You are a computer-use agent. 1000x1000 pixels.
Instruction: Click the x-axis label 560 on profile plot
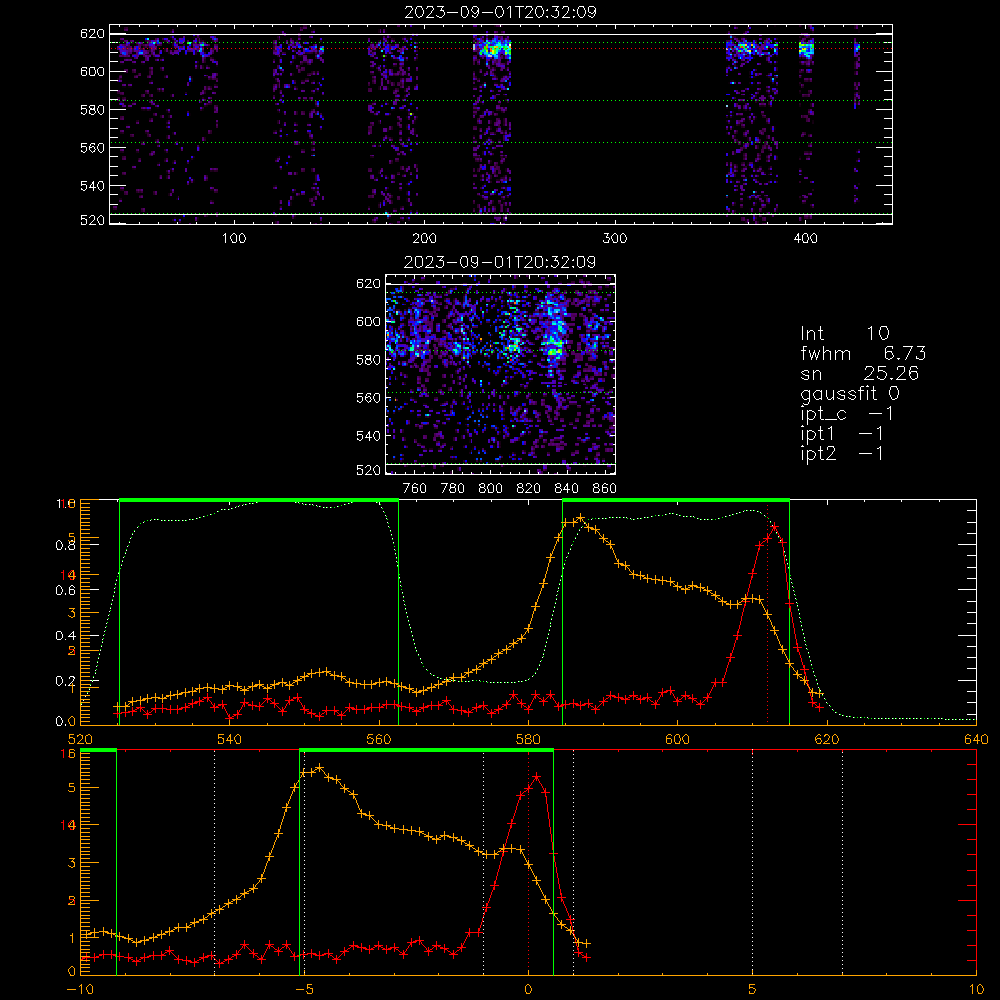click(379, 739)
